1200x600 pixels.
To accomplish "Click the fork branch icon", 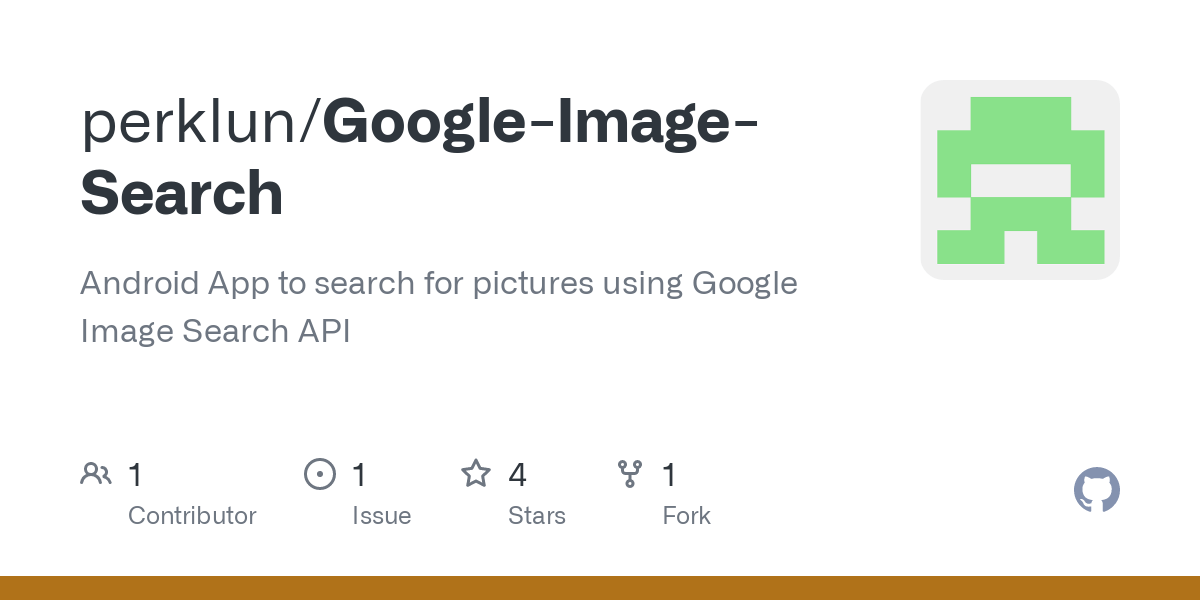I will [630, 474].
